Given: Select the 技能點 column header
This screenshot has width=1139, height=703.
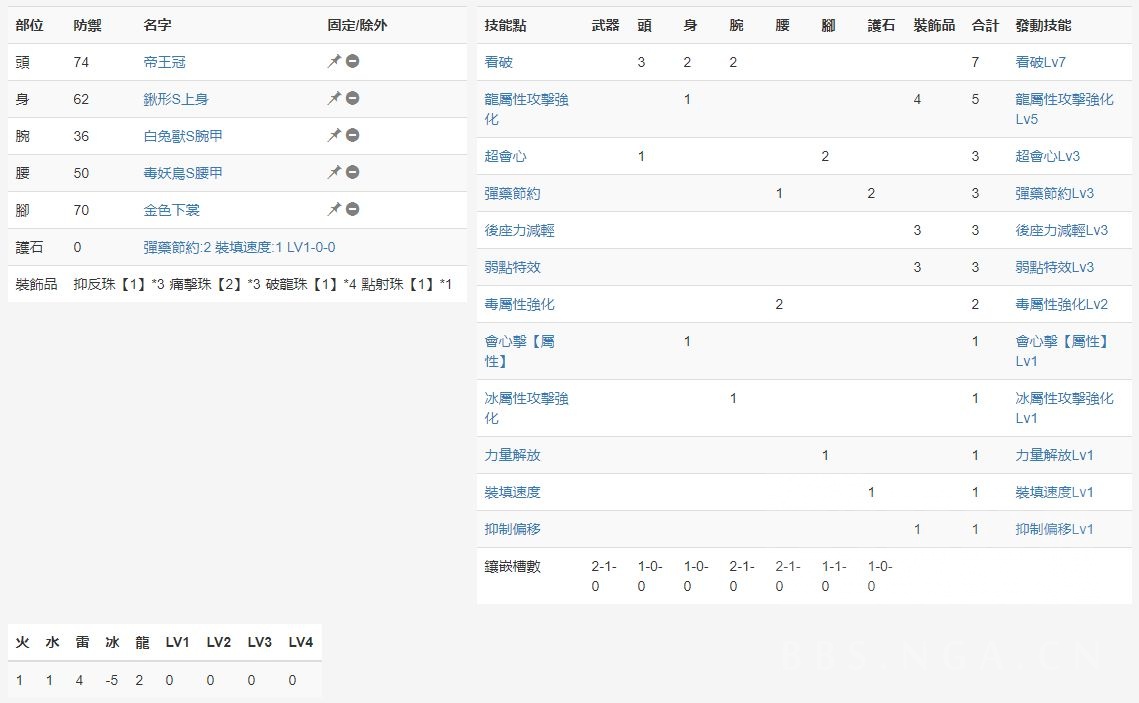Looking at the screenshot, I should [x=506, y=25].
